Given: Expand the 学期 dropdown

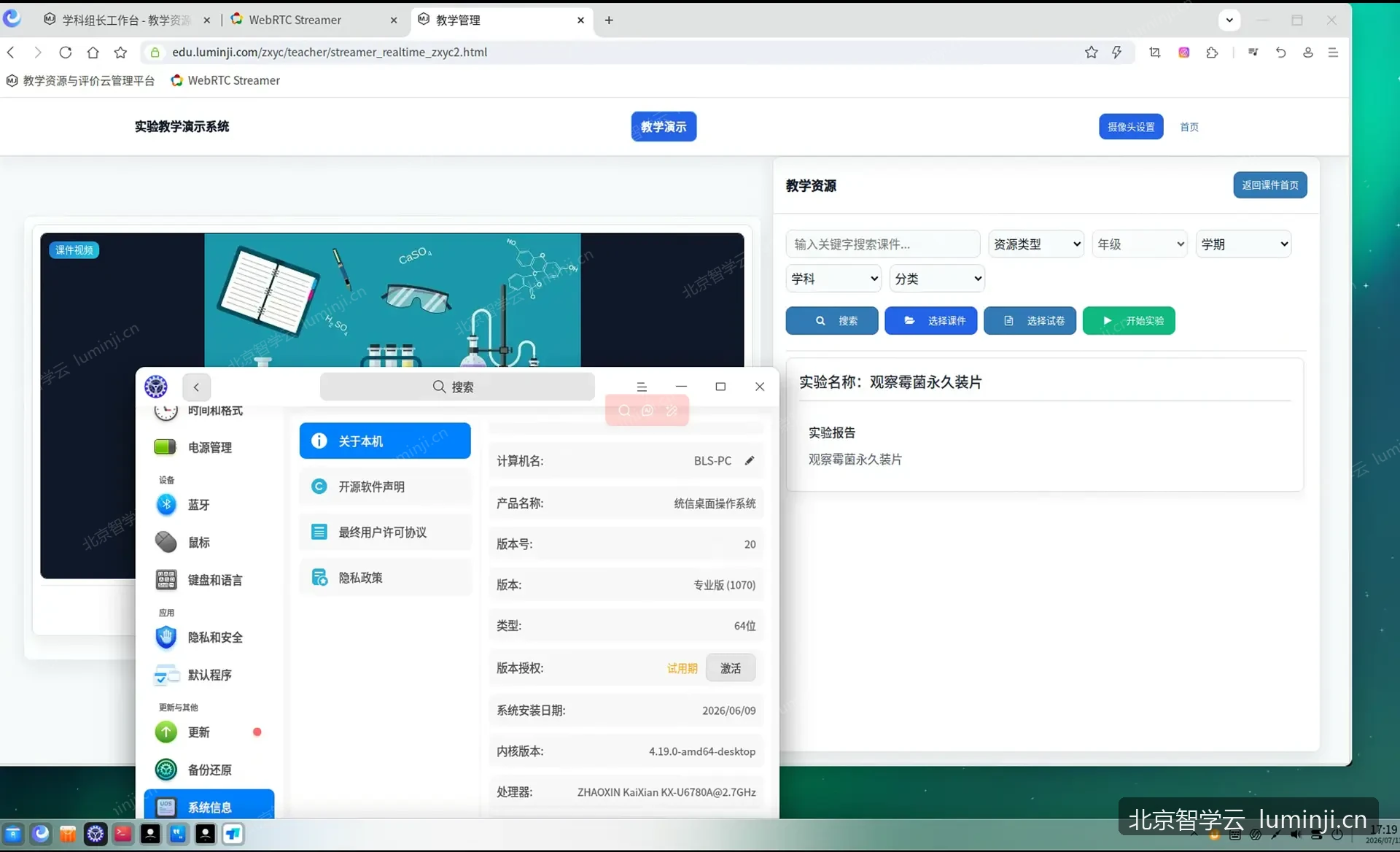Looking at the screenshot, I should [1243, 244].
